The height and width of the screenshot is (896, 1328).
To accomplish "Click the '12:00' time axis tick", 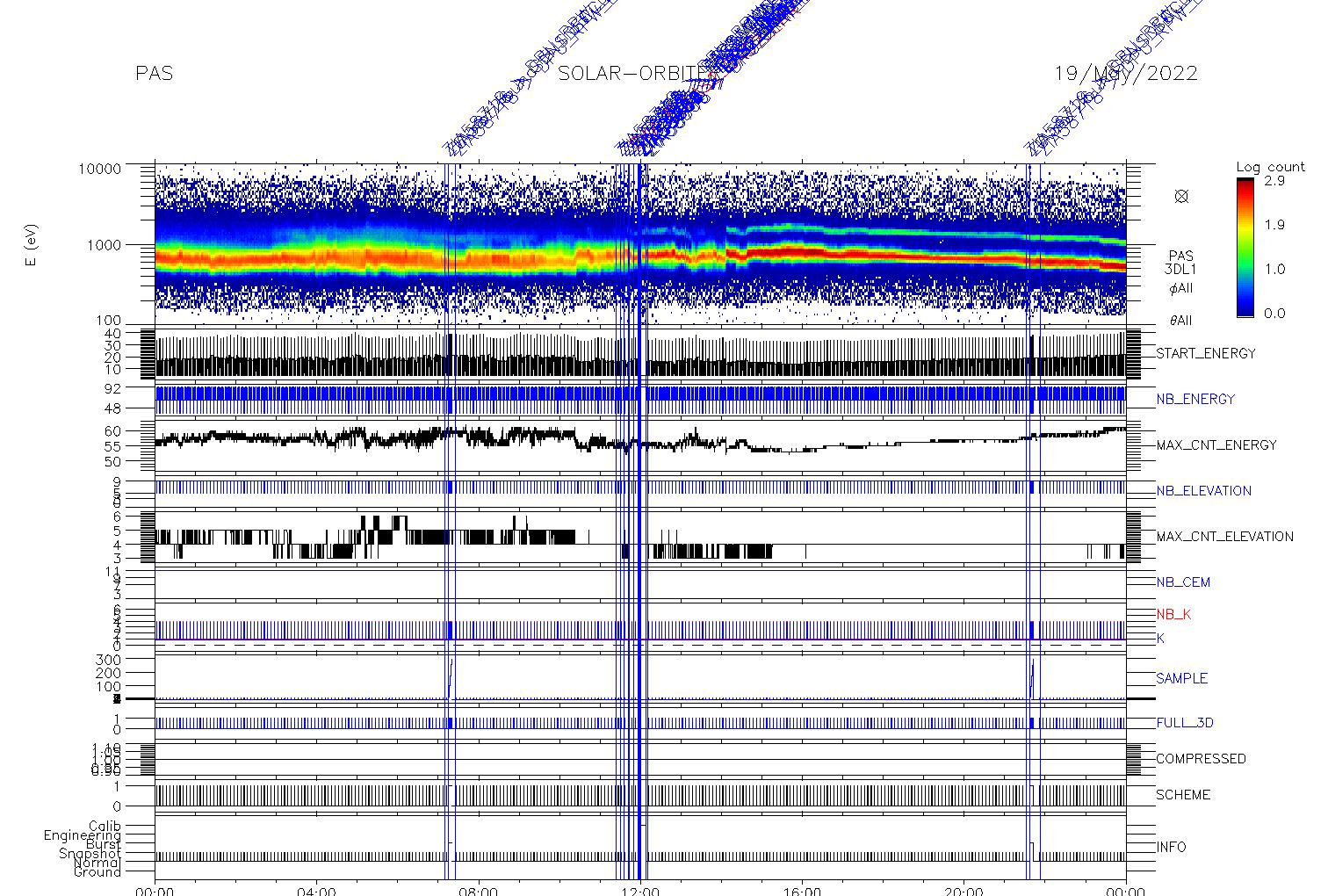I will coord(640,891).
